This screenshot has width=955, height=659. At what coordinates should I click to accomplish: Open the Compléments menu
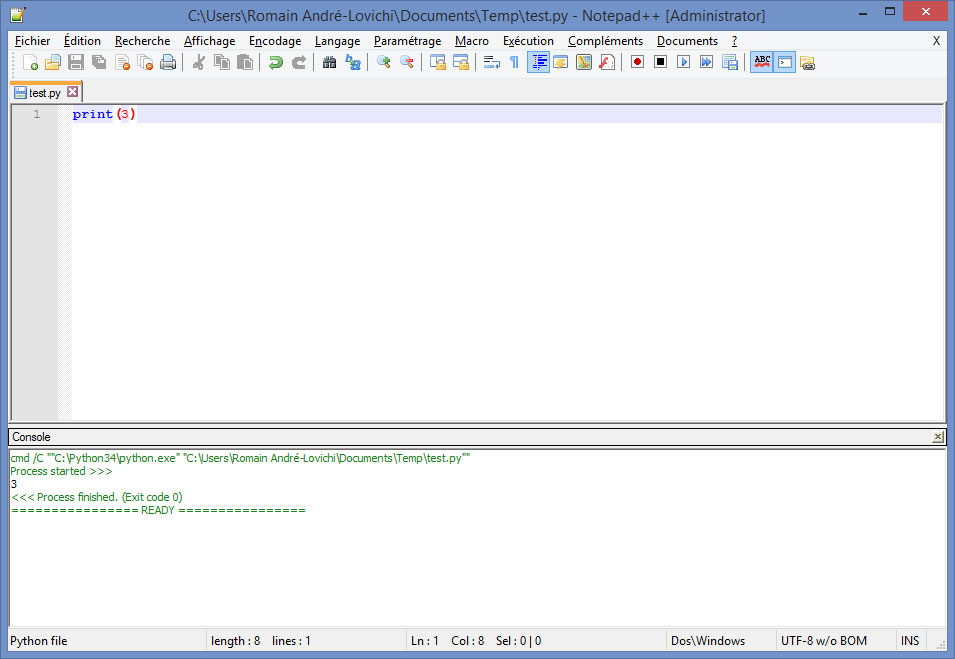tap(605, 41)
